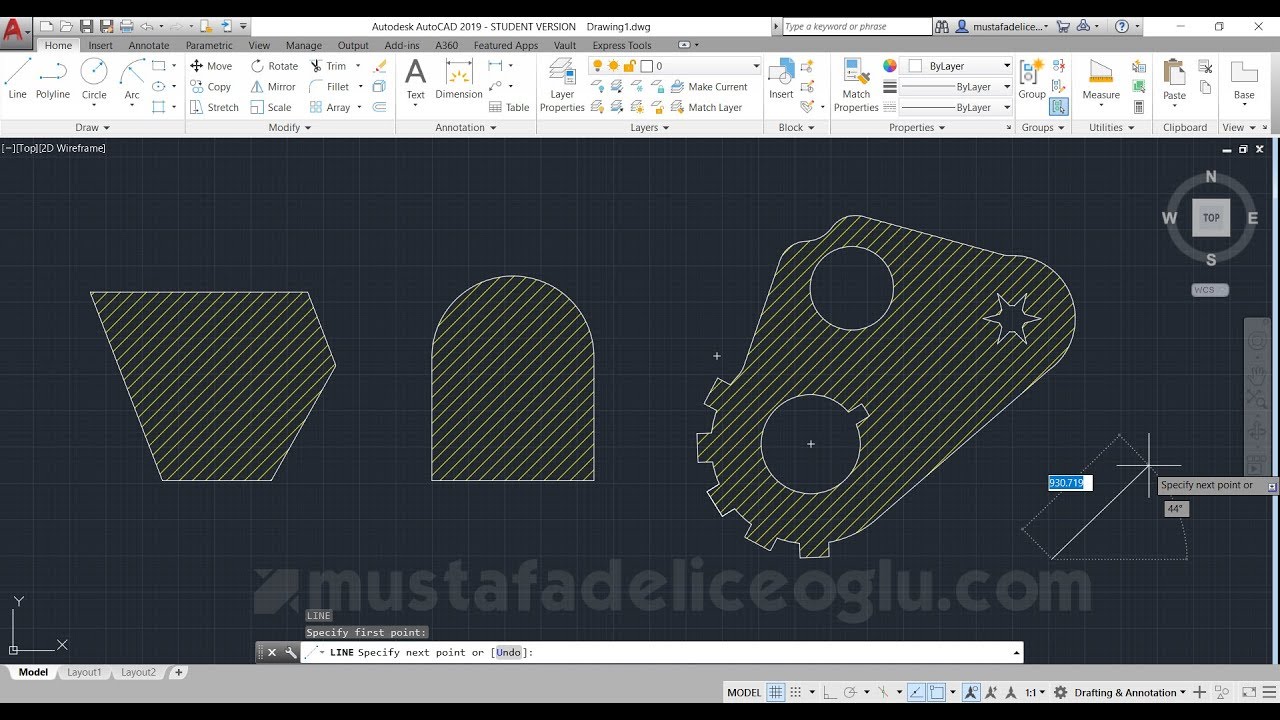This screenshot has width=1280, height=720.
Task: Switch to the Parametric ribbon tab
Action: point(209,45)
